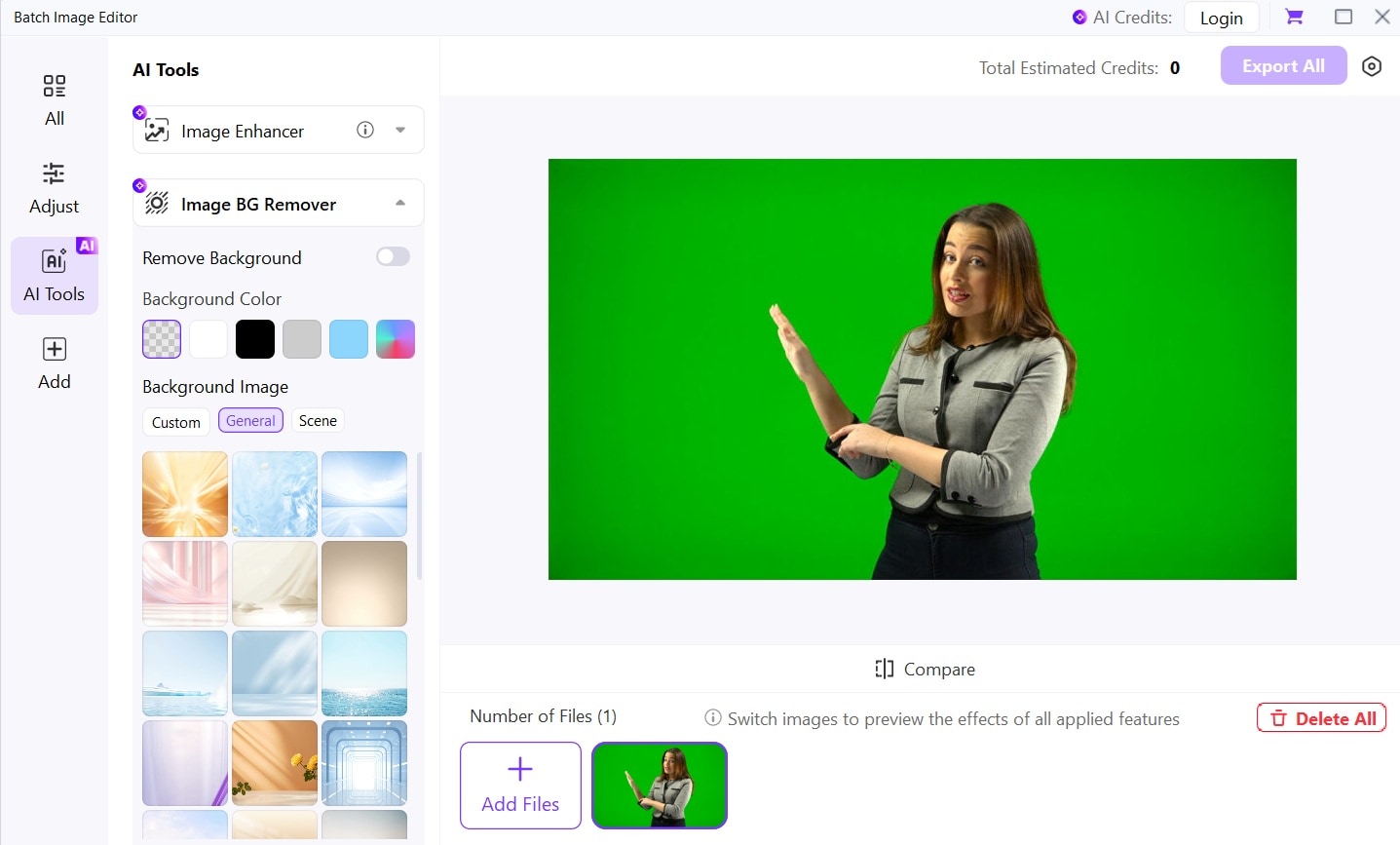Screen dimensions: 1400x845
Task: Choose the orange wall yellow flowers background
Action: click(x=275, y=763)
